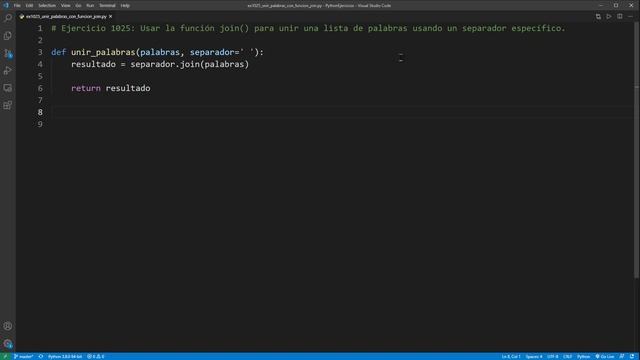The height and width of the screenshot is (360, 640).
Task: Click 'separador.join(palabras)' expression on line 4
Action: [x=190, y=64]
